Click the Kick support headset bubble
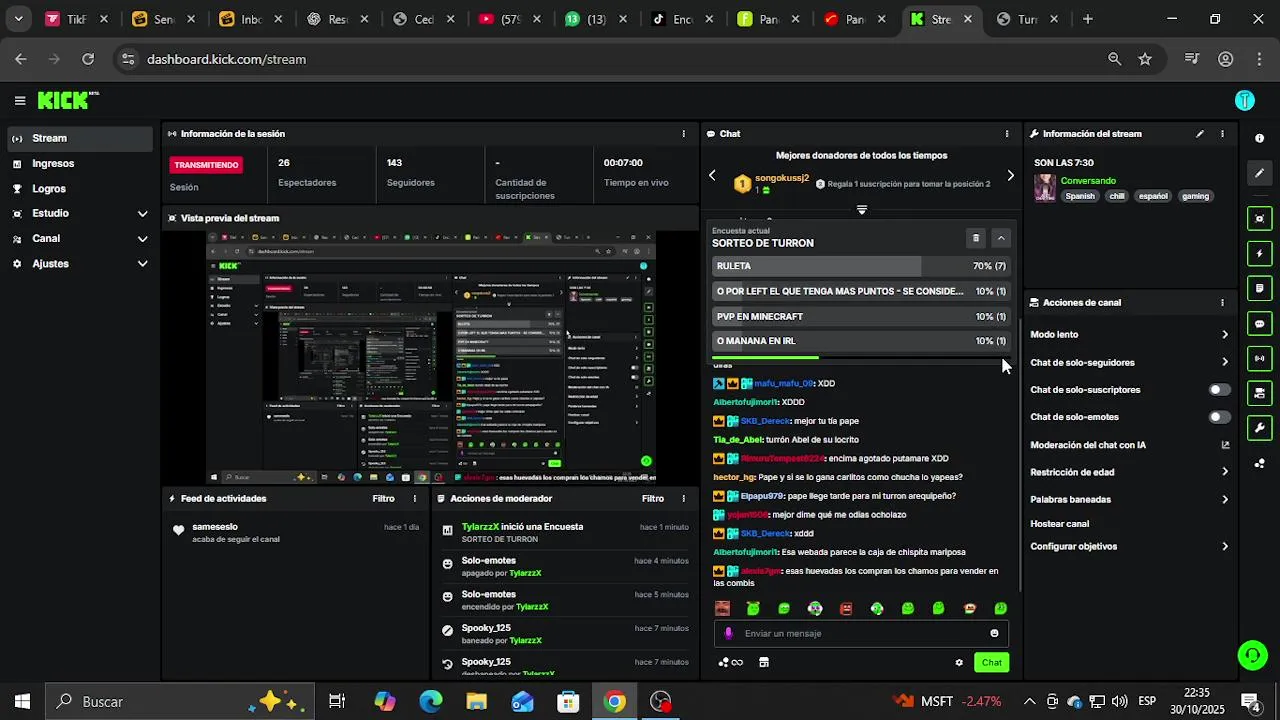Screen dimensions: 1280x720 coord(1252,655)
